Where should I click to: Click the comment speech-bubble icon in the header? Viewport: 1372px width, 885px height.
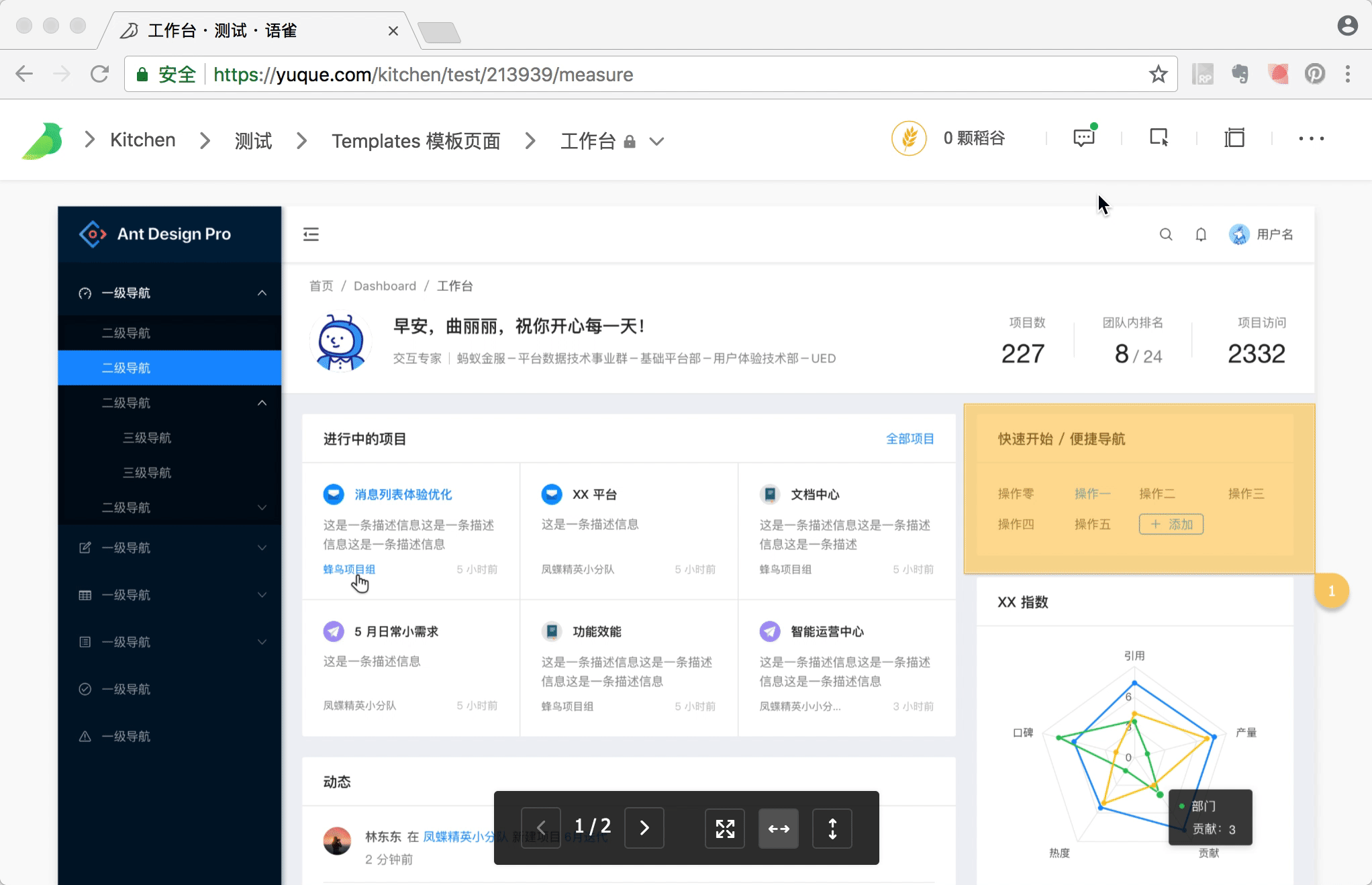(1083, 138)
